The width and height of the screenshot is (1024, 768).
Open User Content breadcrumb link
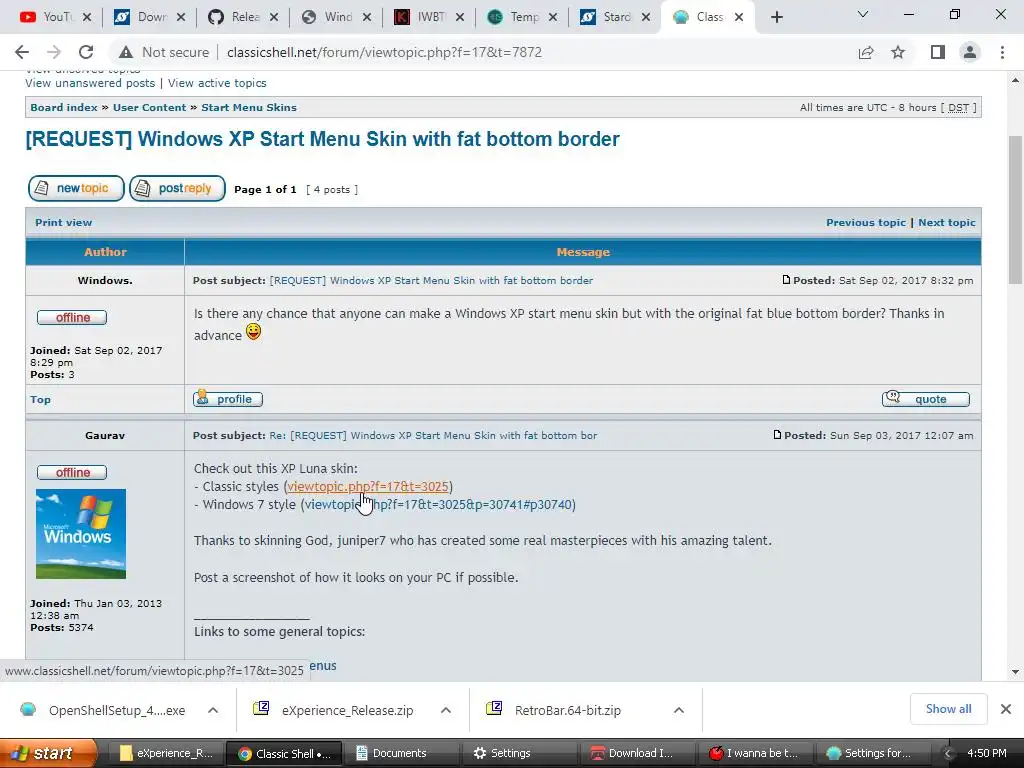(x=150, y=107)
